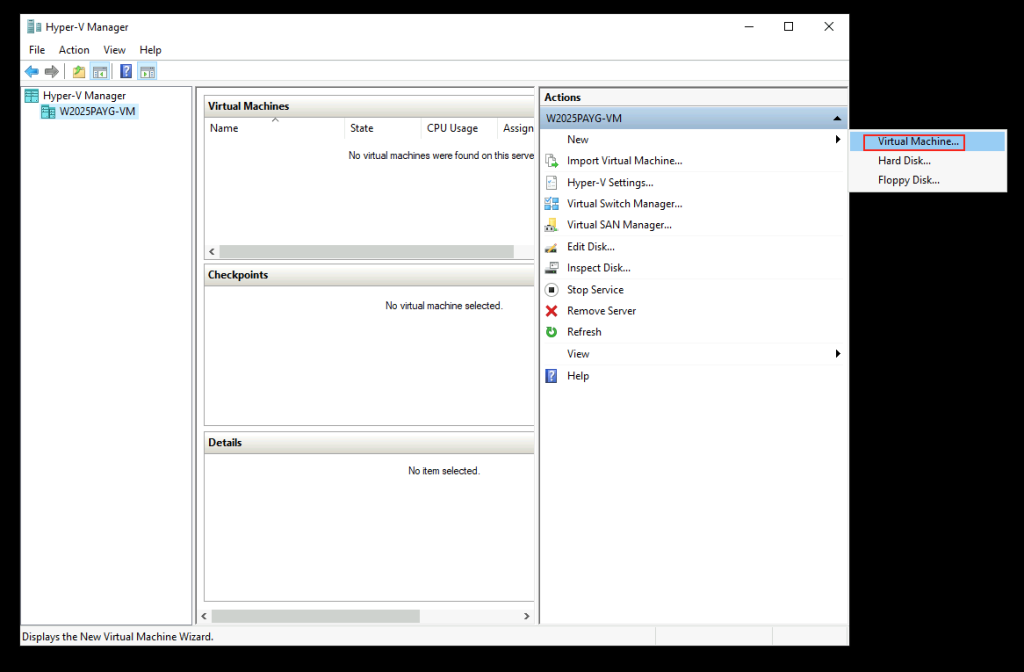This screenshot has height=672, width=1024.
Task: Click the Hyper-V Manager root node icon
Action: [x=31, y=95]
